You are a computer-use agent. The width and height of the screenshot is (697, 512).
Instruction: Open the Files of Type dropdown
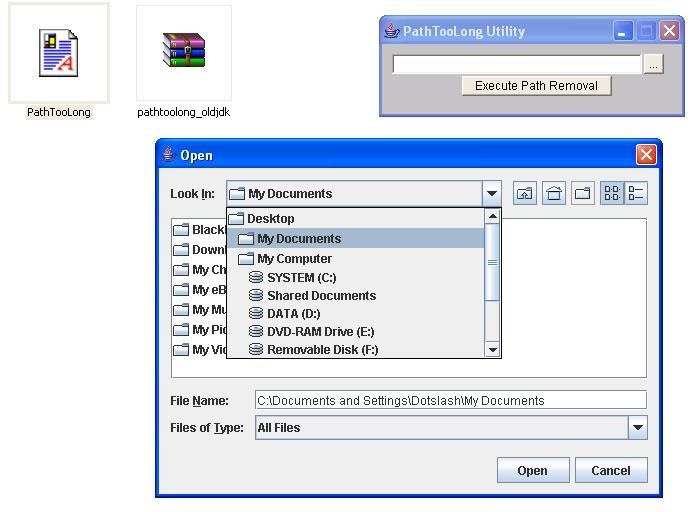pos(638,428)
